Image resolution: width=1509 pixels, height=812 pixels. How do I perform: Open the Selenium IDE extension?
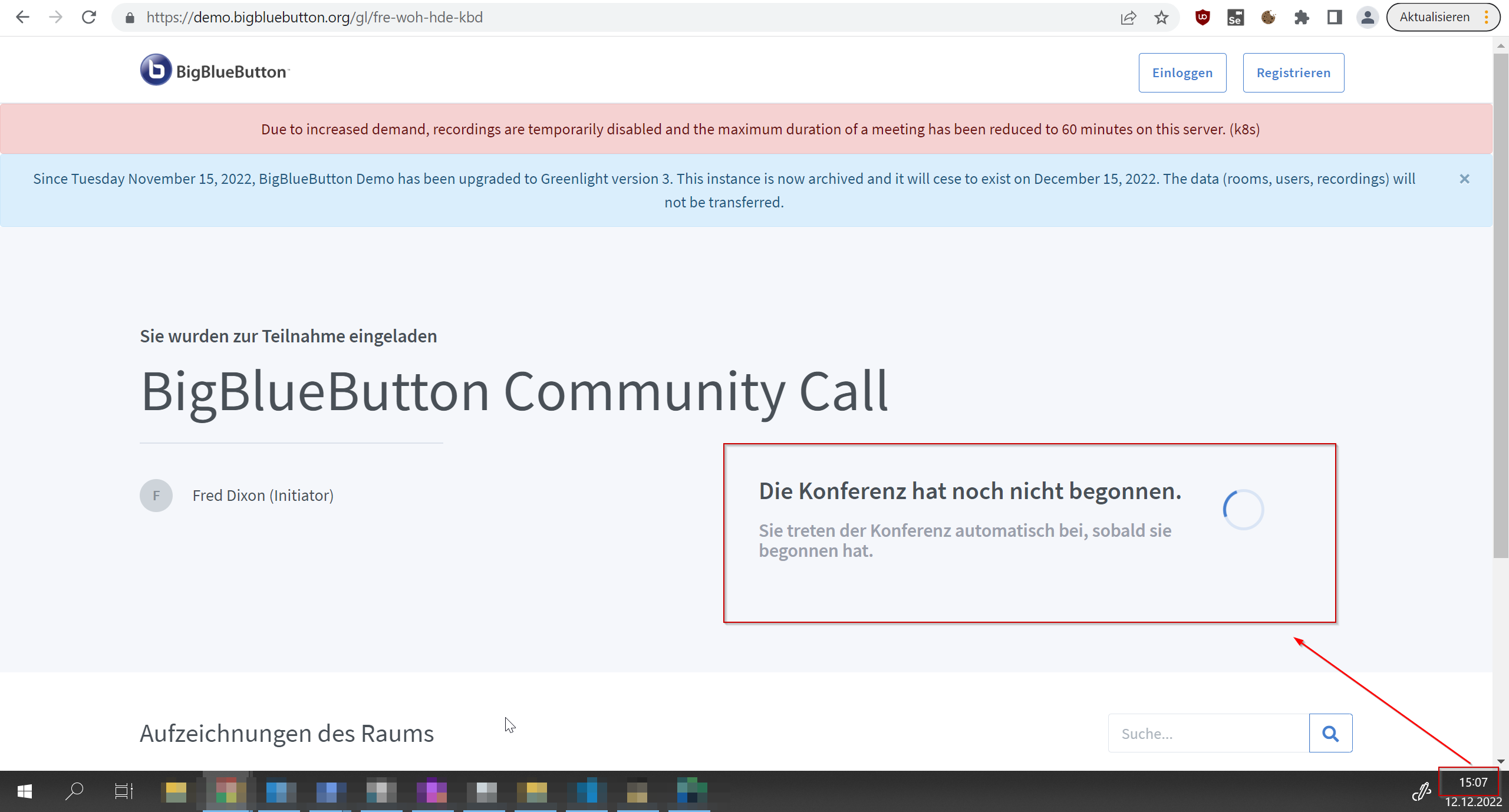tap(1235, 17)
